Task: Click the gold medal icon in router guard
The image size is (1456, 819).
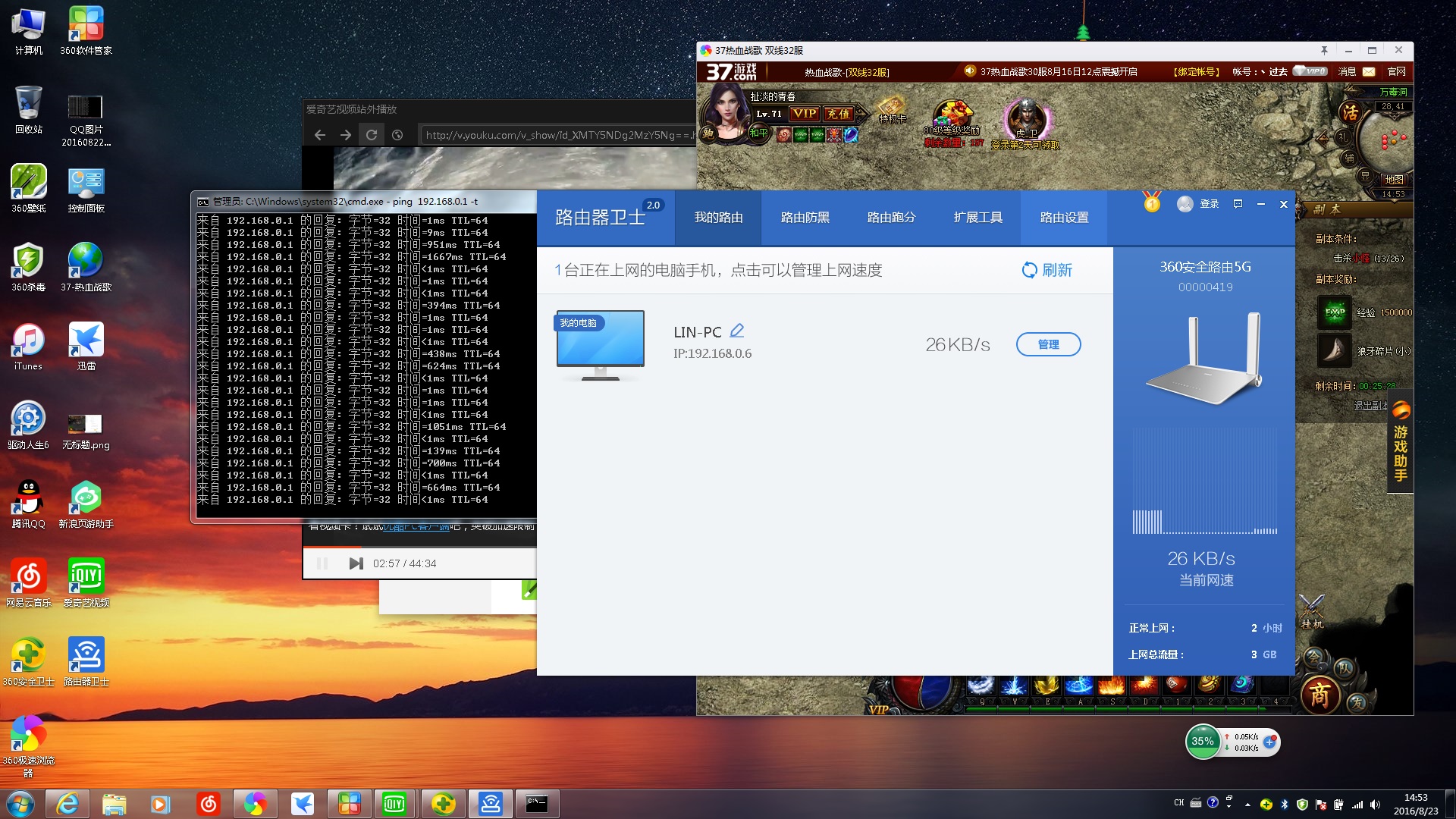Action: [x=1151, y=202]
